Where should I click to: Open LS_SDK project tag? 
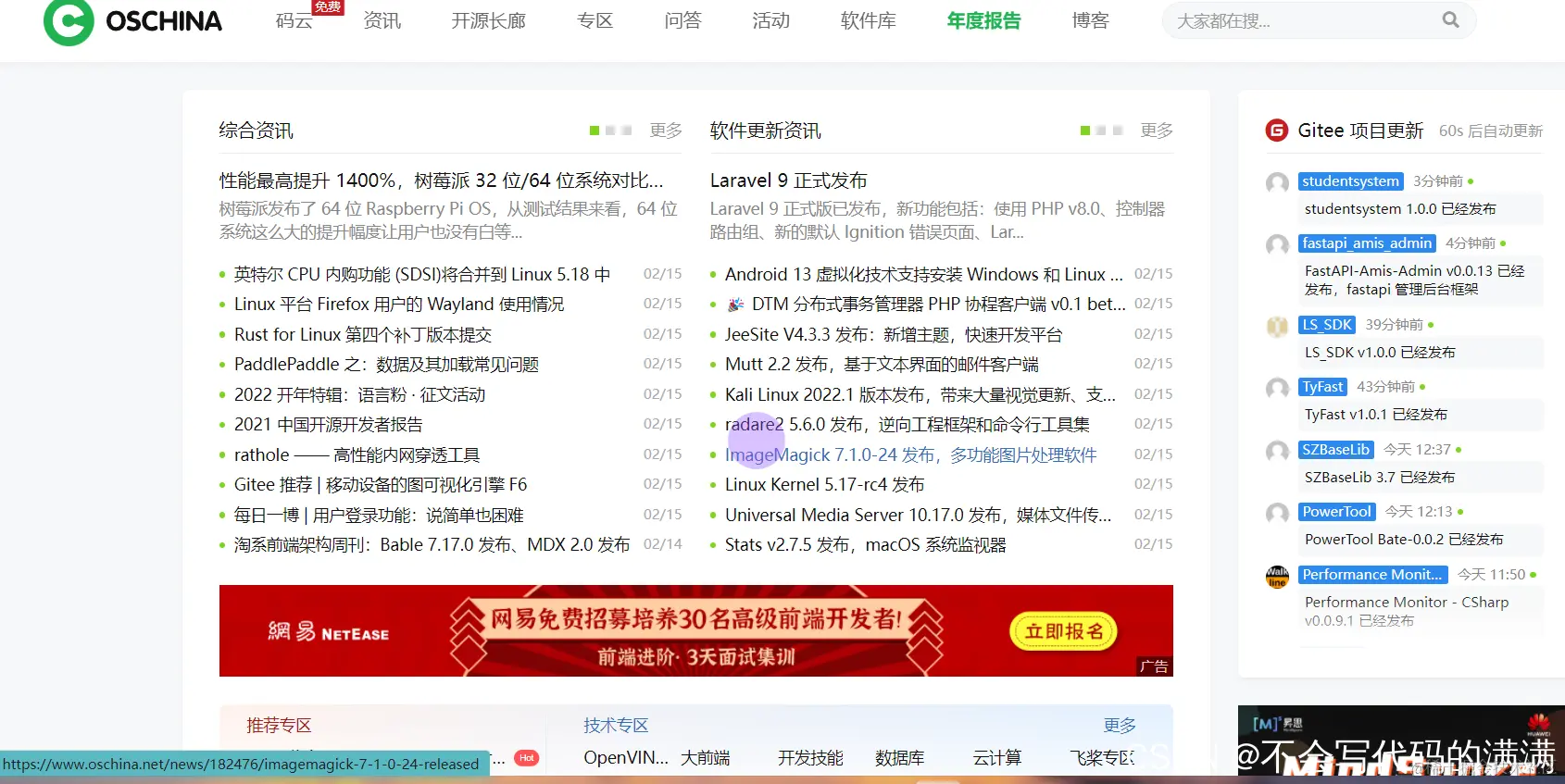(x=1327, y=325)
